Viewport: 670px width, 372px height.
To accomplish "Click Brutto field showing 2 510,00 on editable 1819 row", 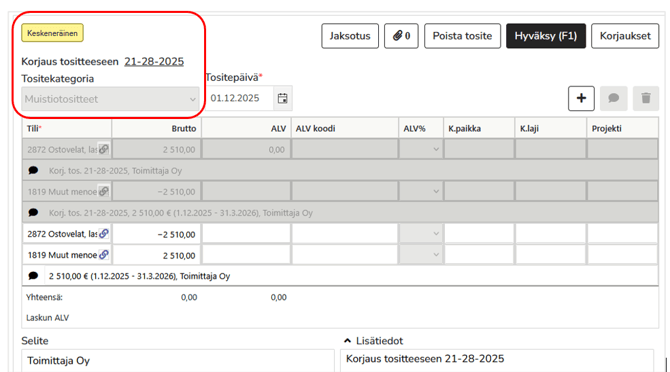I will click(156, 255).
